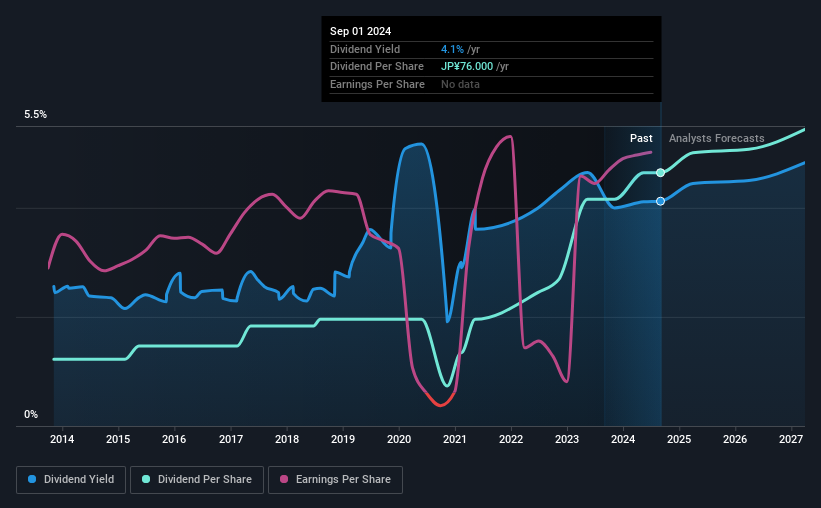Click the No data earnings value

[460, 84]
